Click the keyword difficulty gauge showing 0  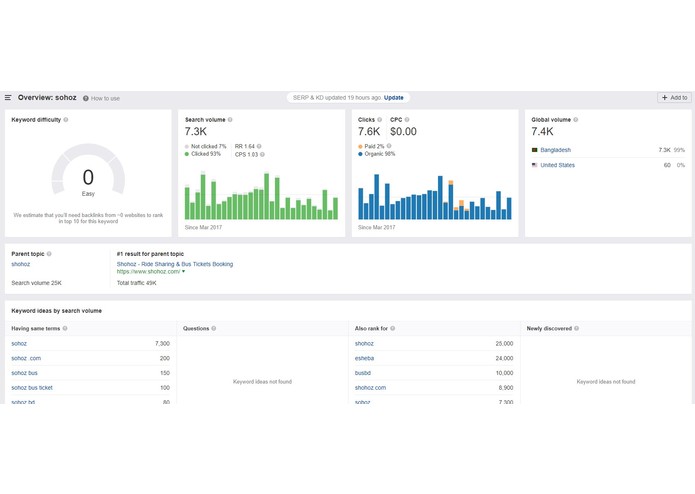pos(88,171)
